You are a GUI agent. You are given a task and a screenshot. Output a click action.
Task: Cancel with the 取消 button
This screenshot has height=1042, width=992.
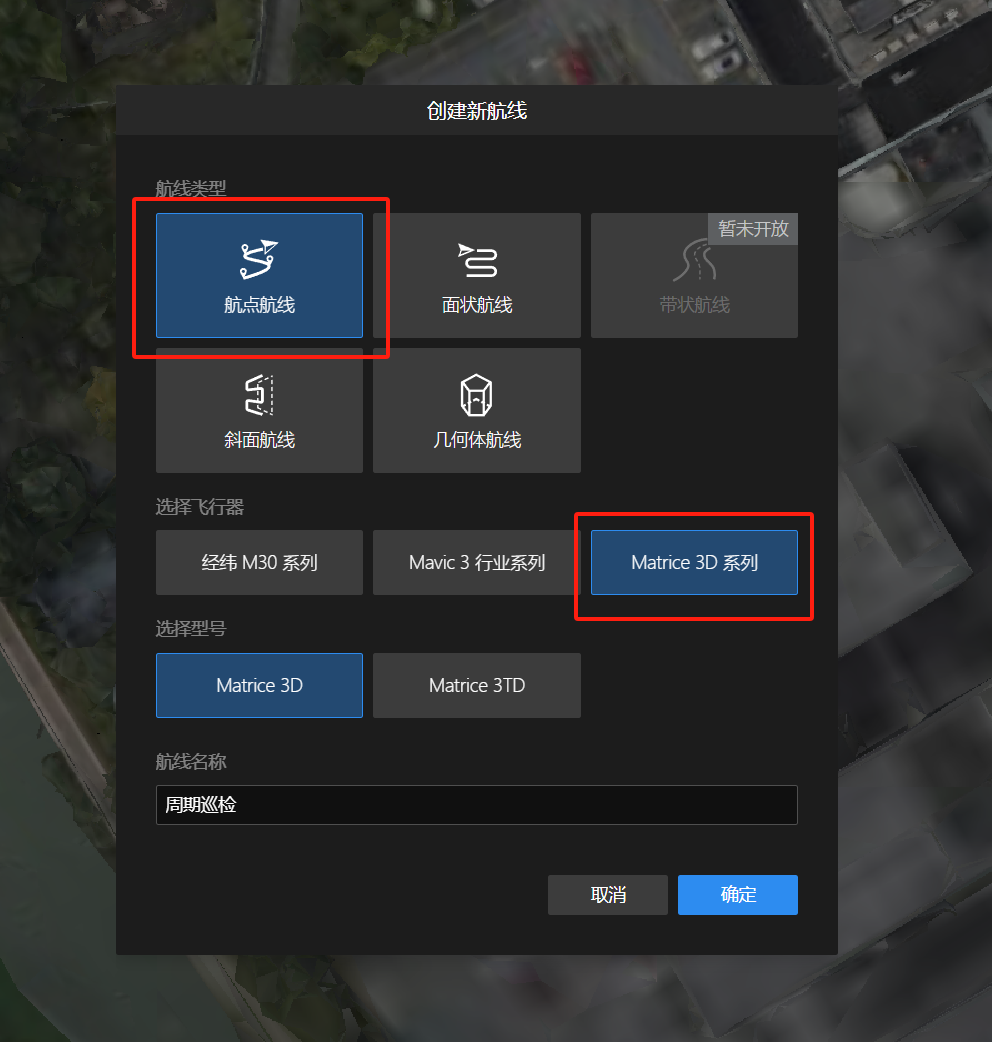click(608, 894)
